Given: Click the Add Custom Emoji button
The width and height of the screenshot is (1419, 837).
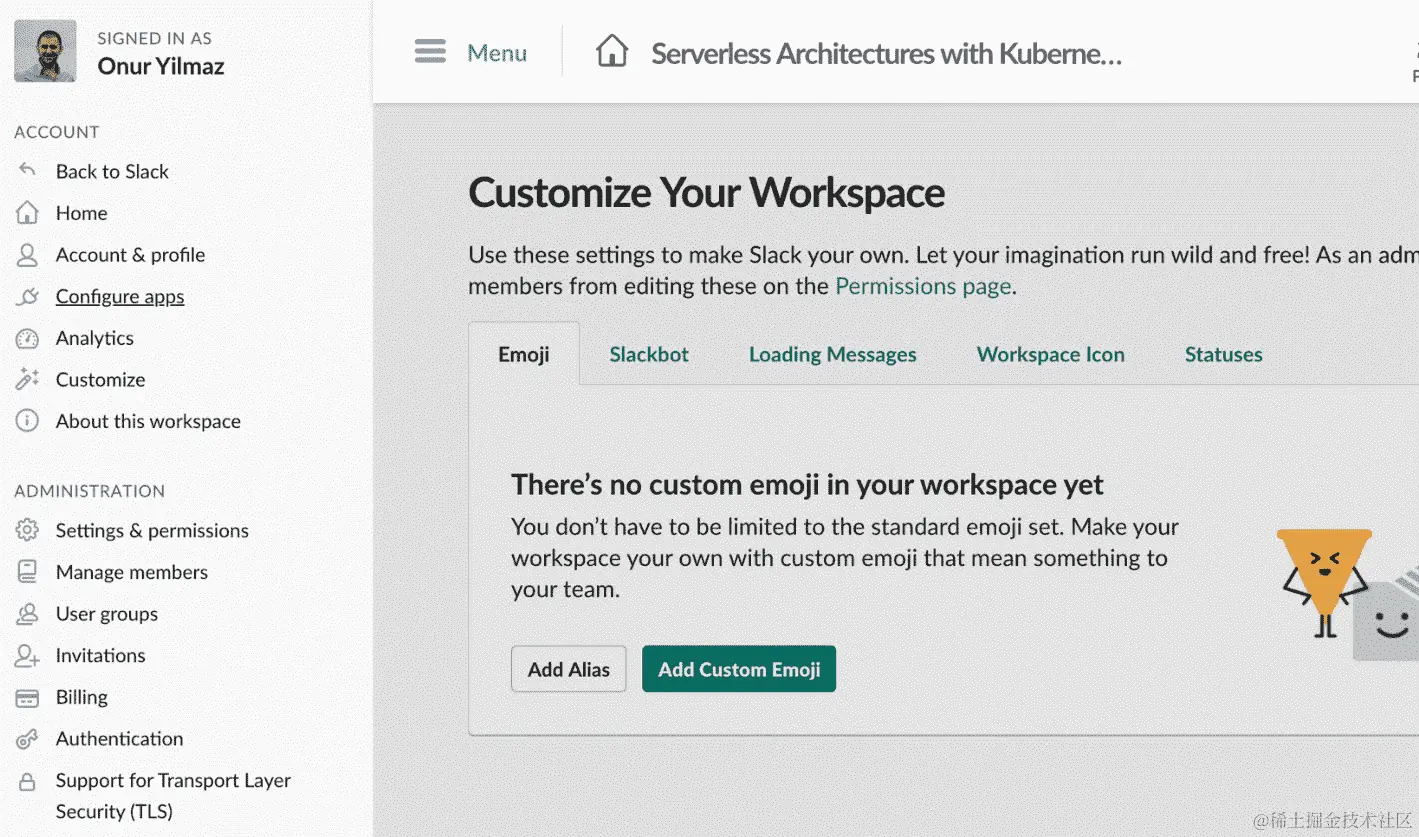Looking at the screenshot, I should [x=739, y=669].
